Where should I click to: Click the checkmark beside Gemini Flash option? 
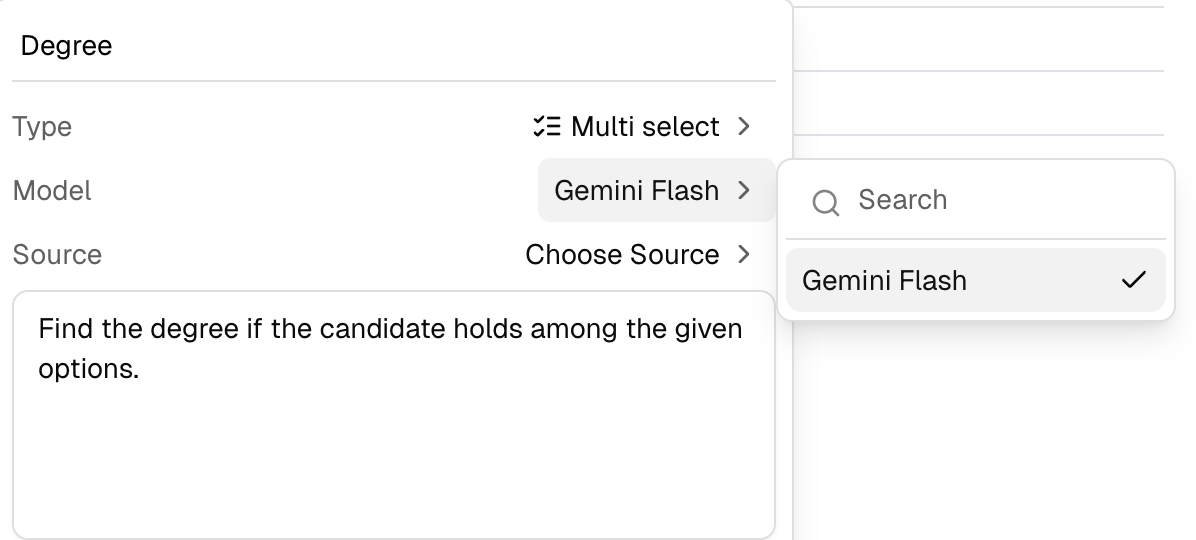(x=1133, y=281)
